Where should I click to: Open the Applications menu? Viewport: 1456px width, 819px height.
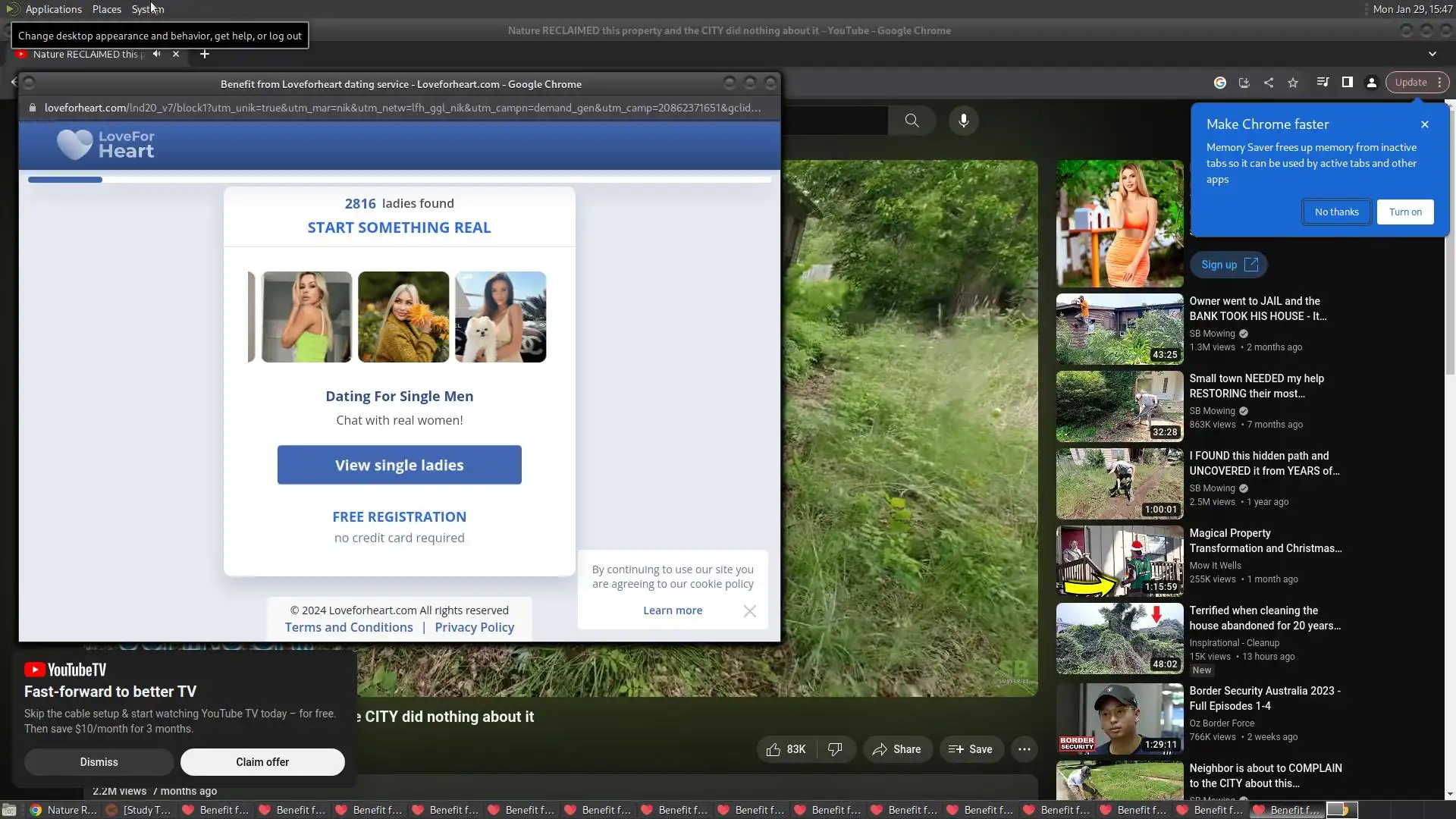pyautogui.click(x=53, y=9)
